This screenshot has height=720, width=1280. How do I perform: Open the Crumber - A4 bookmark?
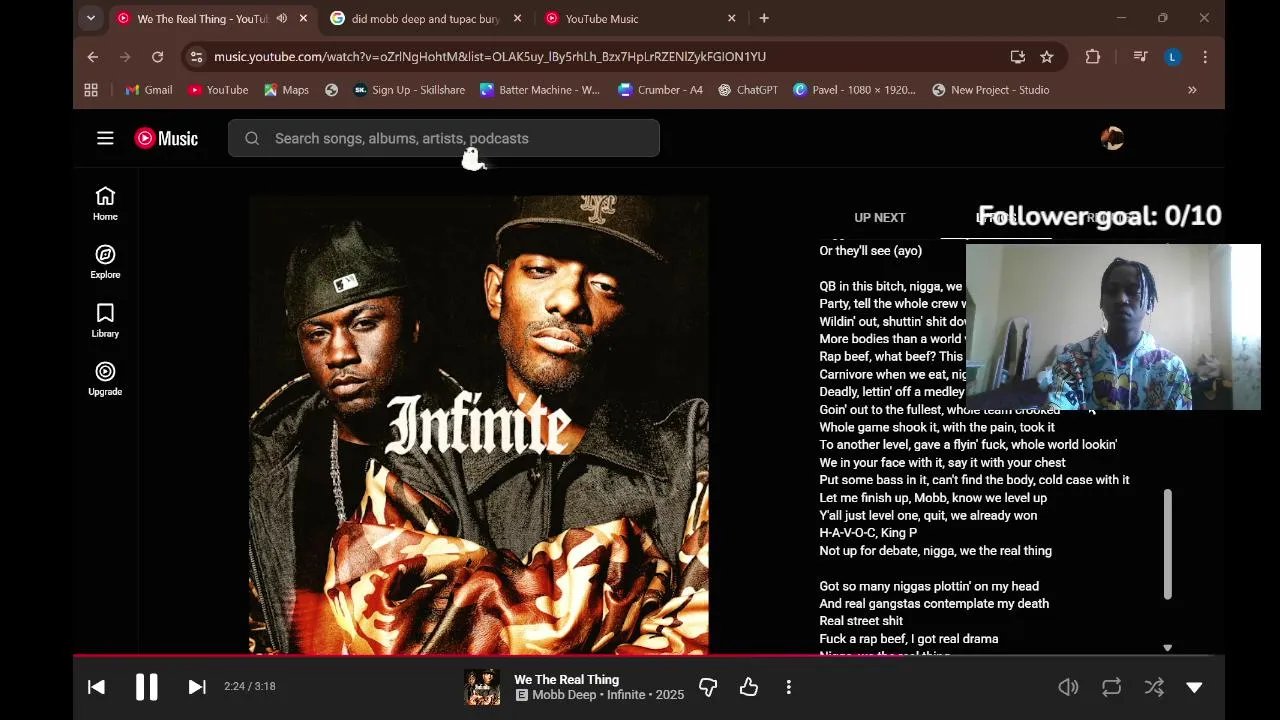pyautogui.click(x=660, y=90)
